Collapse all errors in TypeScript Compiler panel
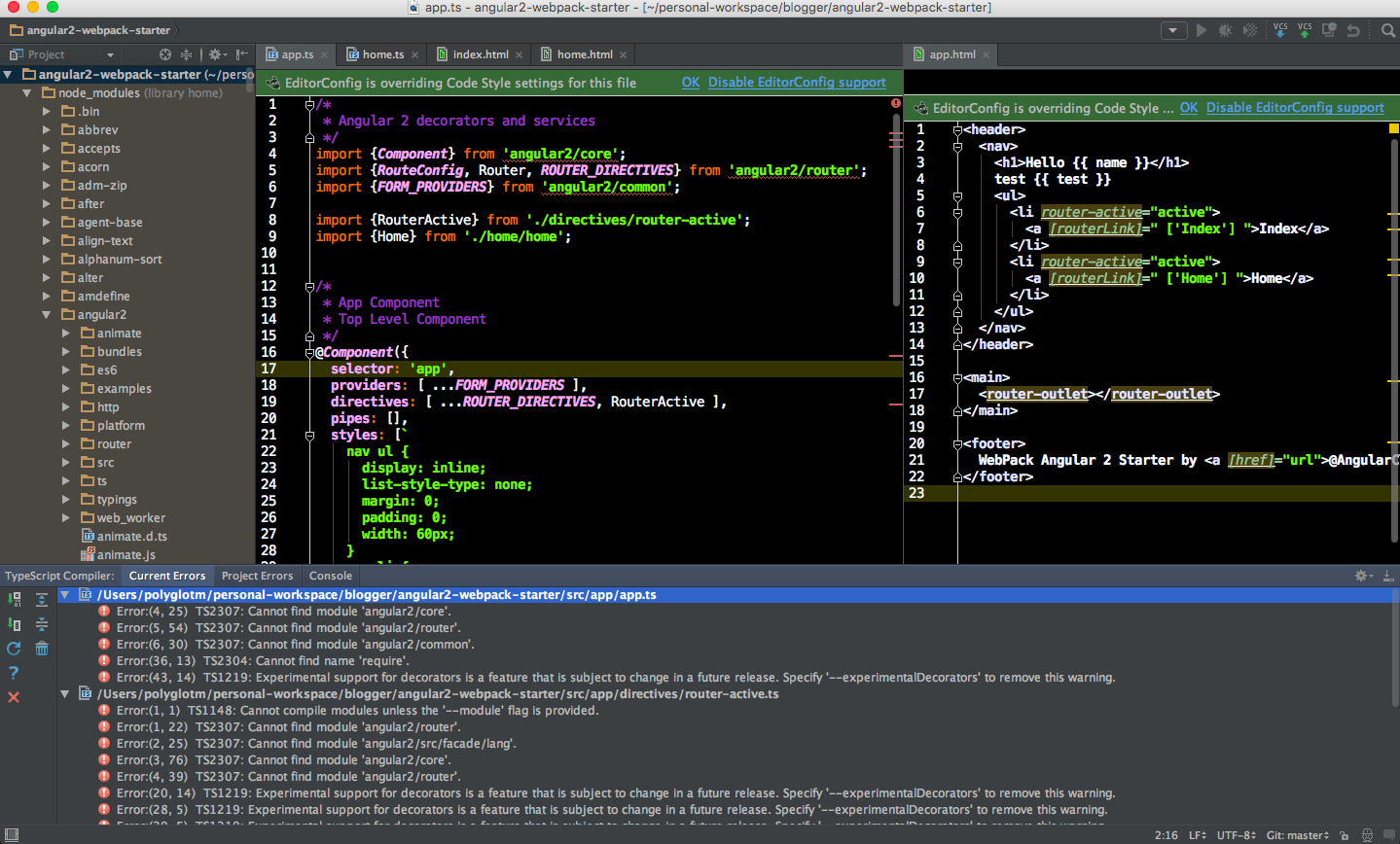The height and width of the screenshot is (844, 1400). pyautogui.click(x=42, y=624)
